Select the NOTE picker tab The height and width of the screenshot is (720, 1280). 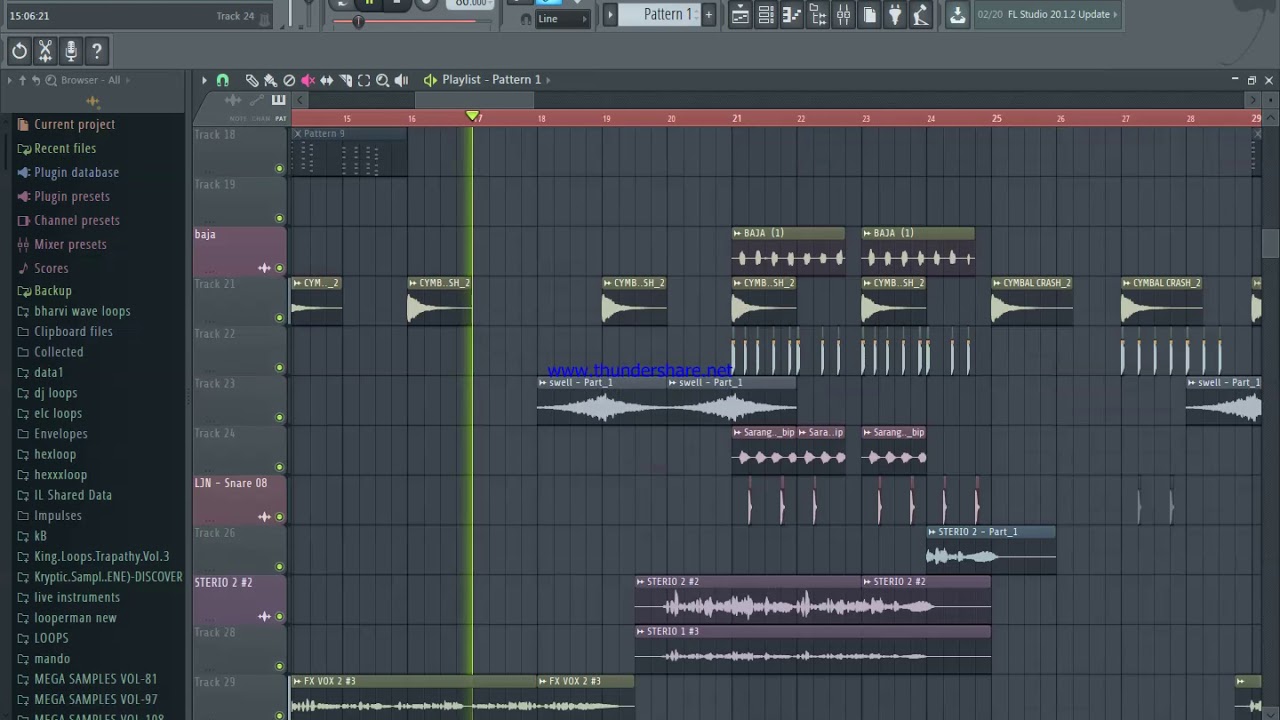click(237, 119)
